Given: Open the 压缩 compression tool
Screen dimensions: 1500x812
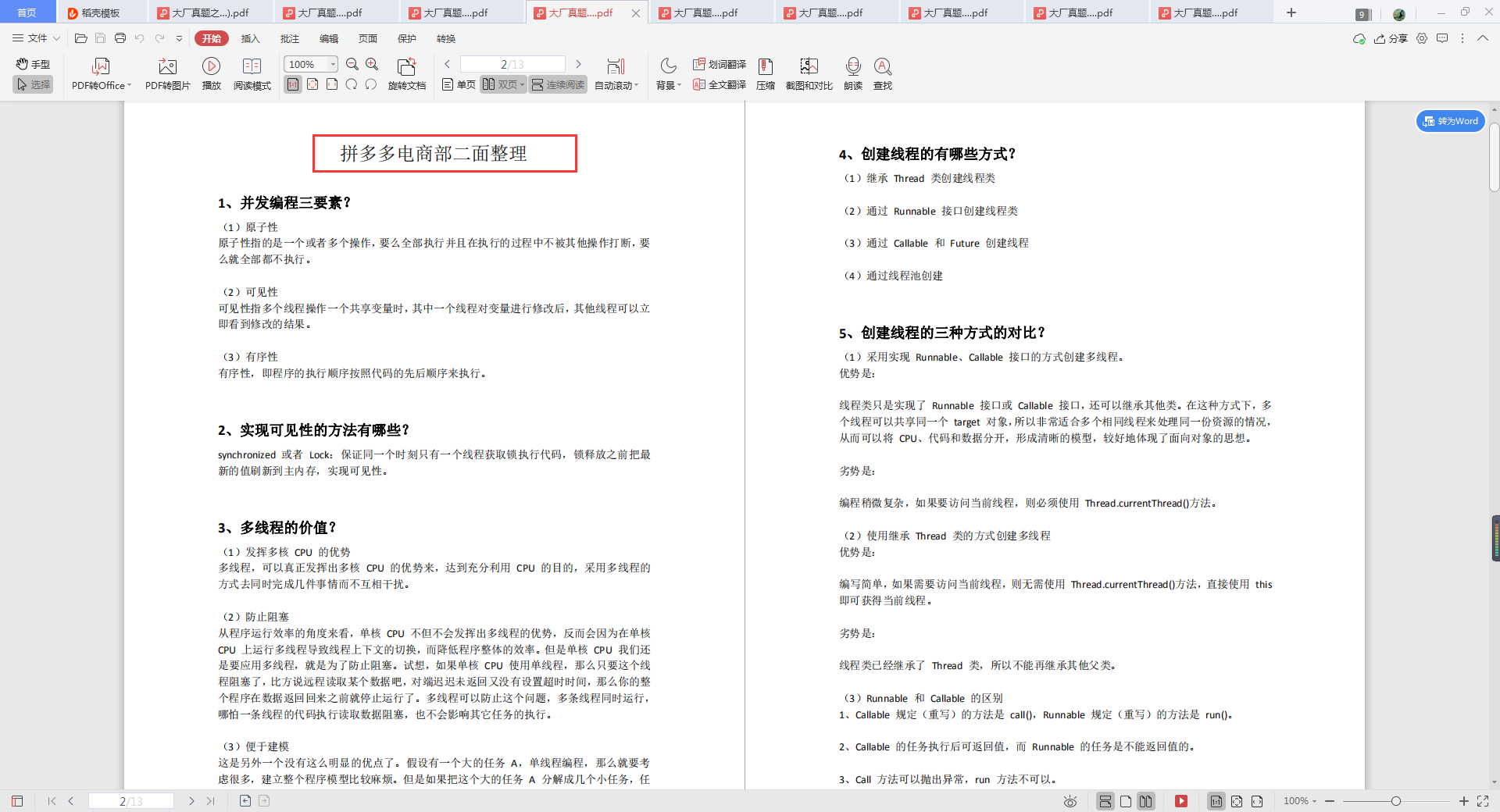Looking at the screenshot, I should (x=765, y=73).
